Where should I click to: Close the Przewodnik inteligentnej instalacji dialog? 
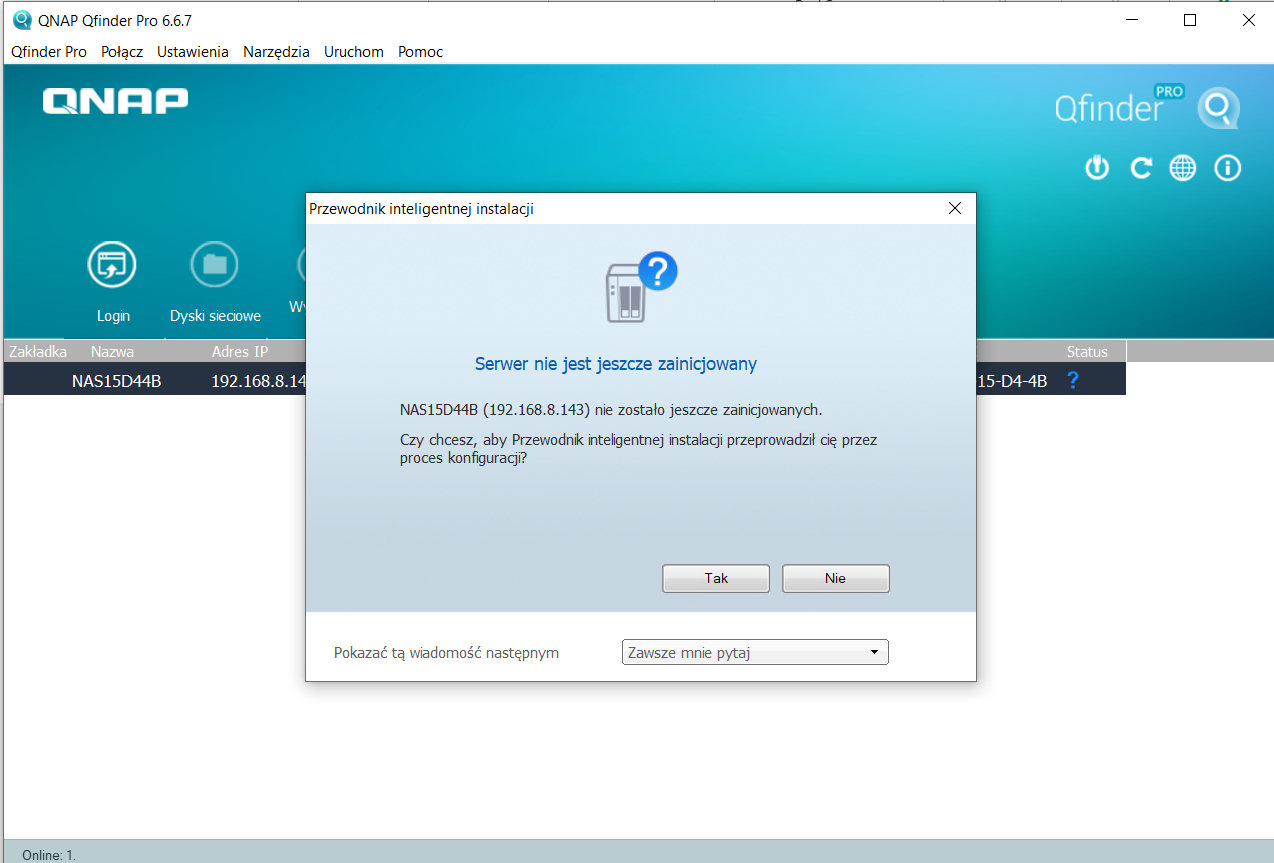tap(954, 208)
